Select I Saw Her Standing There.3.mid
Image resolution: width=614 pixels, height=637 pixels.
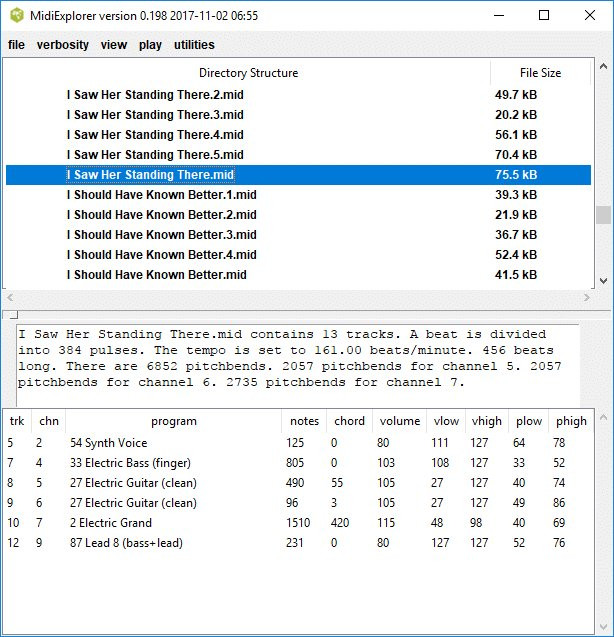[298, 115]
